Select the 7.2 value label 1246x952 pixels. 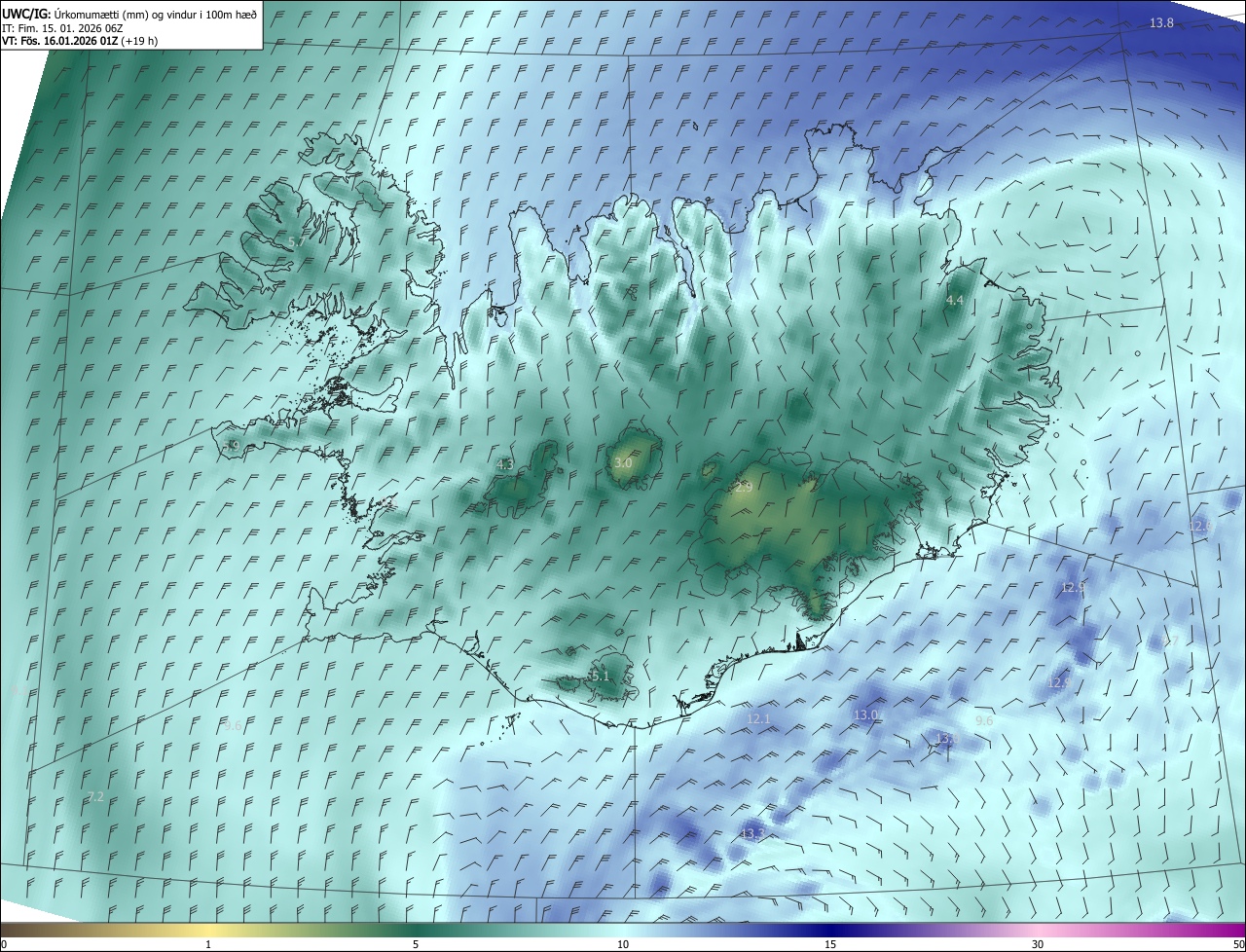[94, 797]
